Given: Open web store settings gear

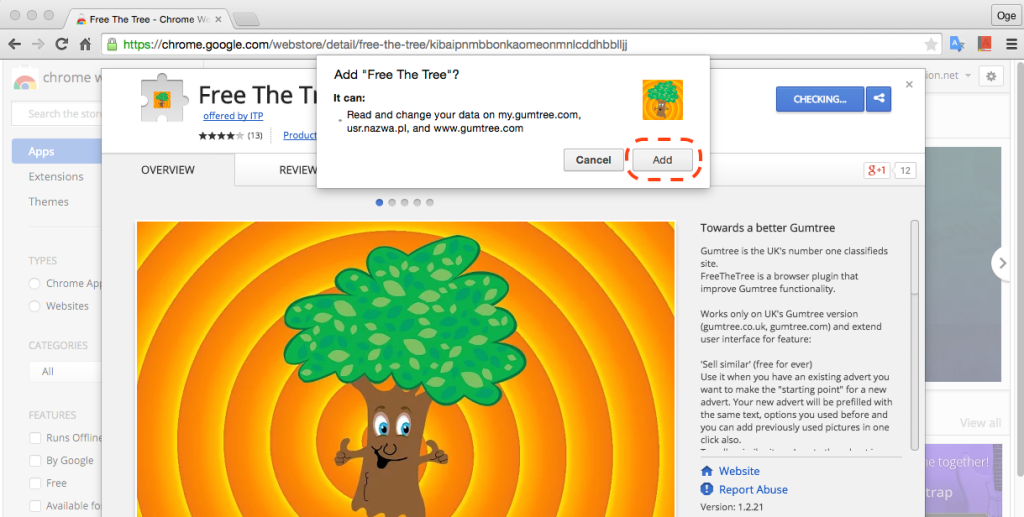Looking at the screenshot, I should tap(991, 76).
